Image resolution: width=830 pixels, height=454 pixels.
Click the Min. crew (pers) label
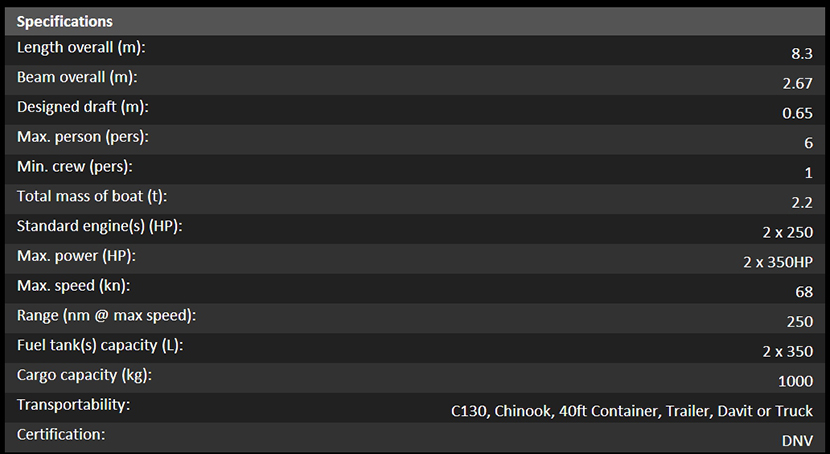click(x=75, y=167)
